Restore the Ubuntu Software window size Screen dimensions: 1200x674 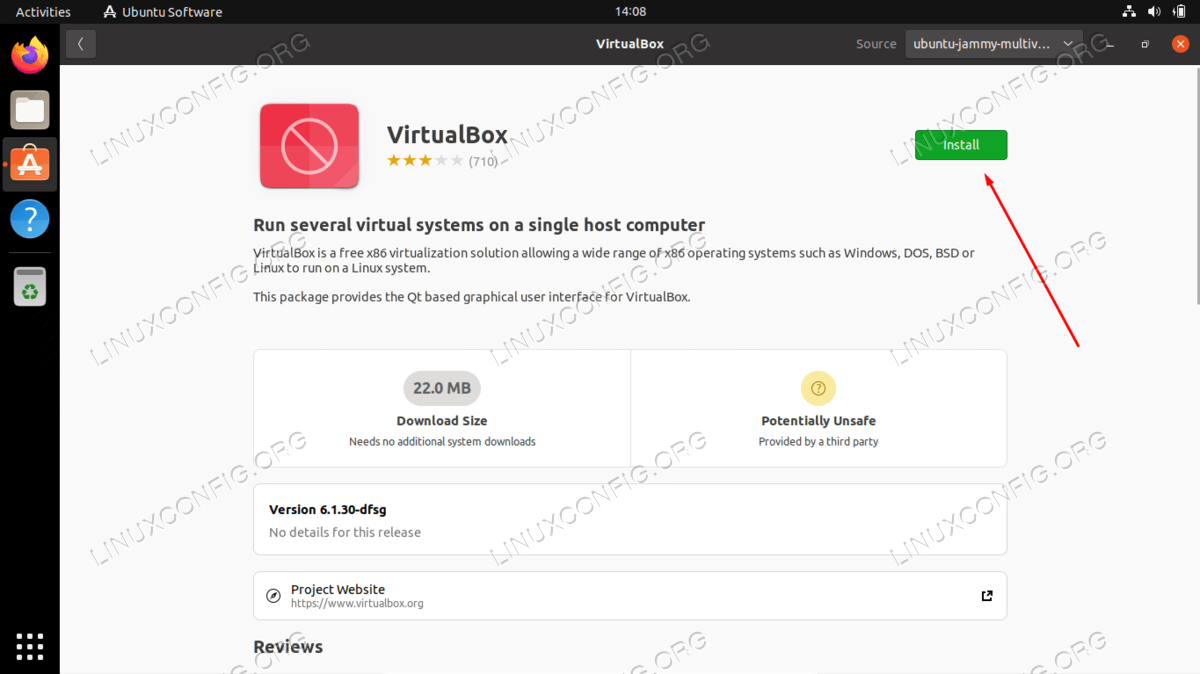point(1146,44)
